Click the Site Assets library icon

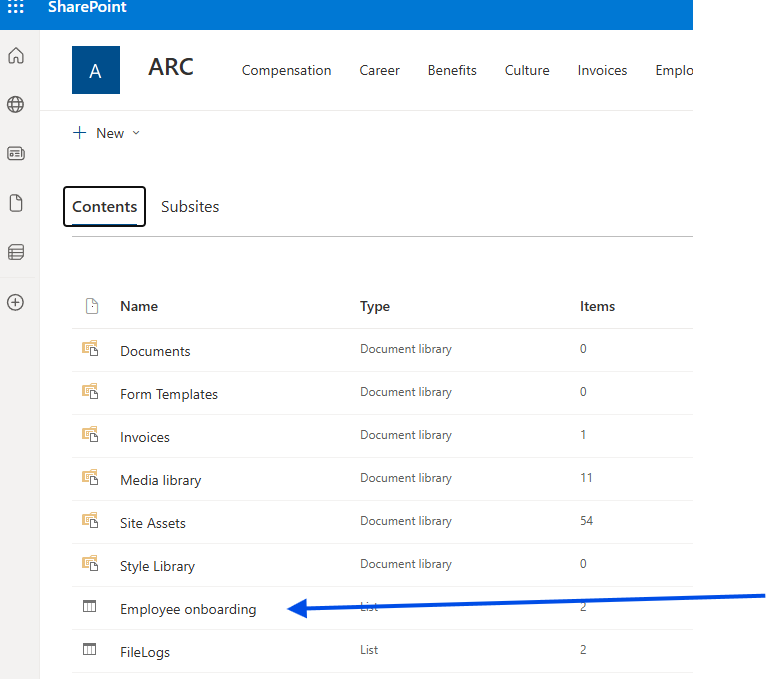coord(90,522)
